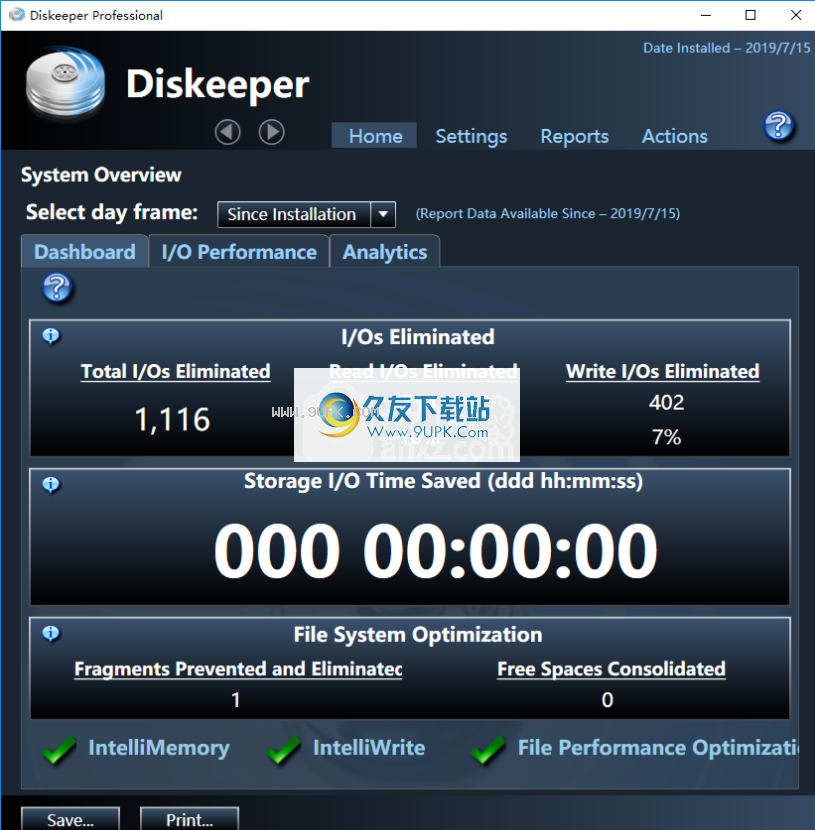Image resolution: width=815 pixels, height=830 pixels.
Task: Click Report Data Available Since text
Action: [x=548, y=214]
